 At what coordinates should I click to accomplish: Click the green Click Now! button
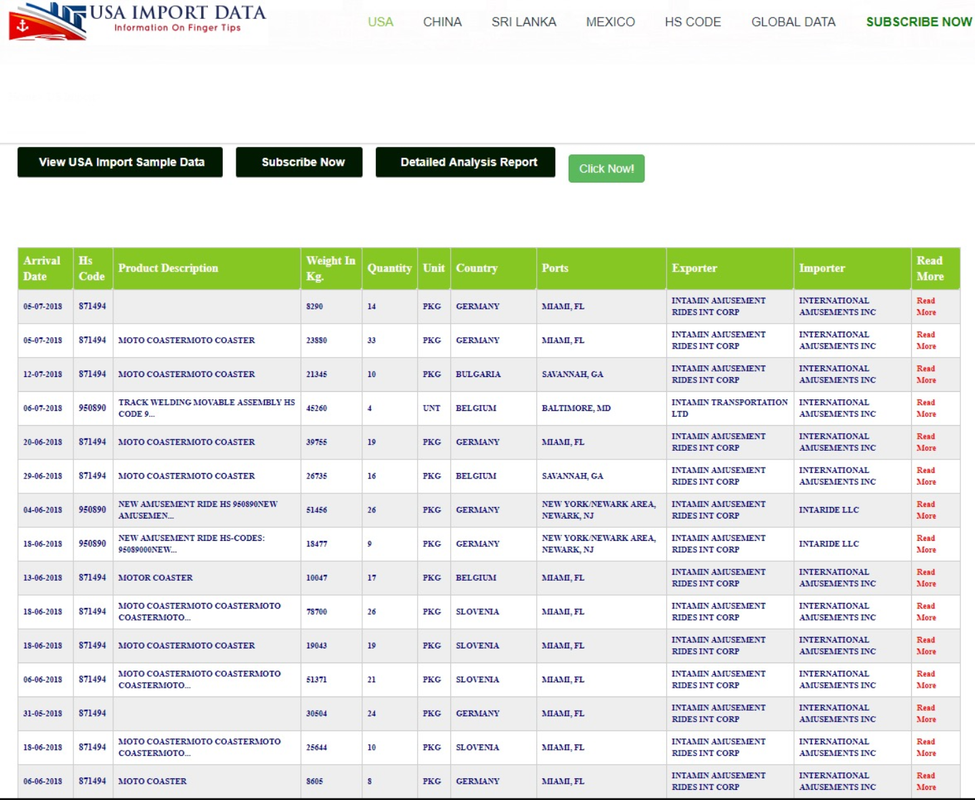[x=606, y=168]
